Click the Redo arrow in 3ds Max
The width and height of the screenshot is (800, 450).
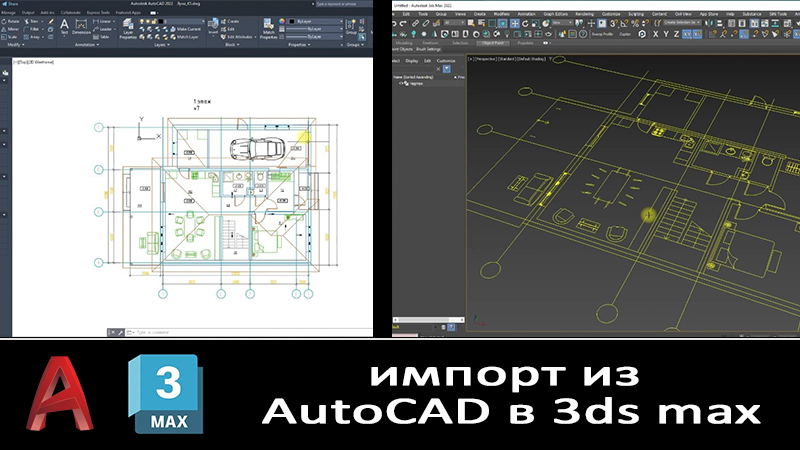[x=403, y=23]
